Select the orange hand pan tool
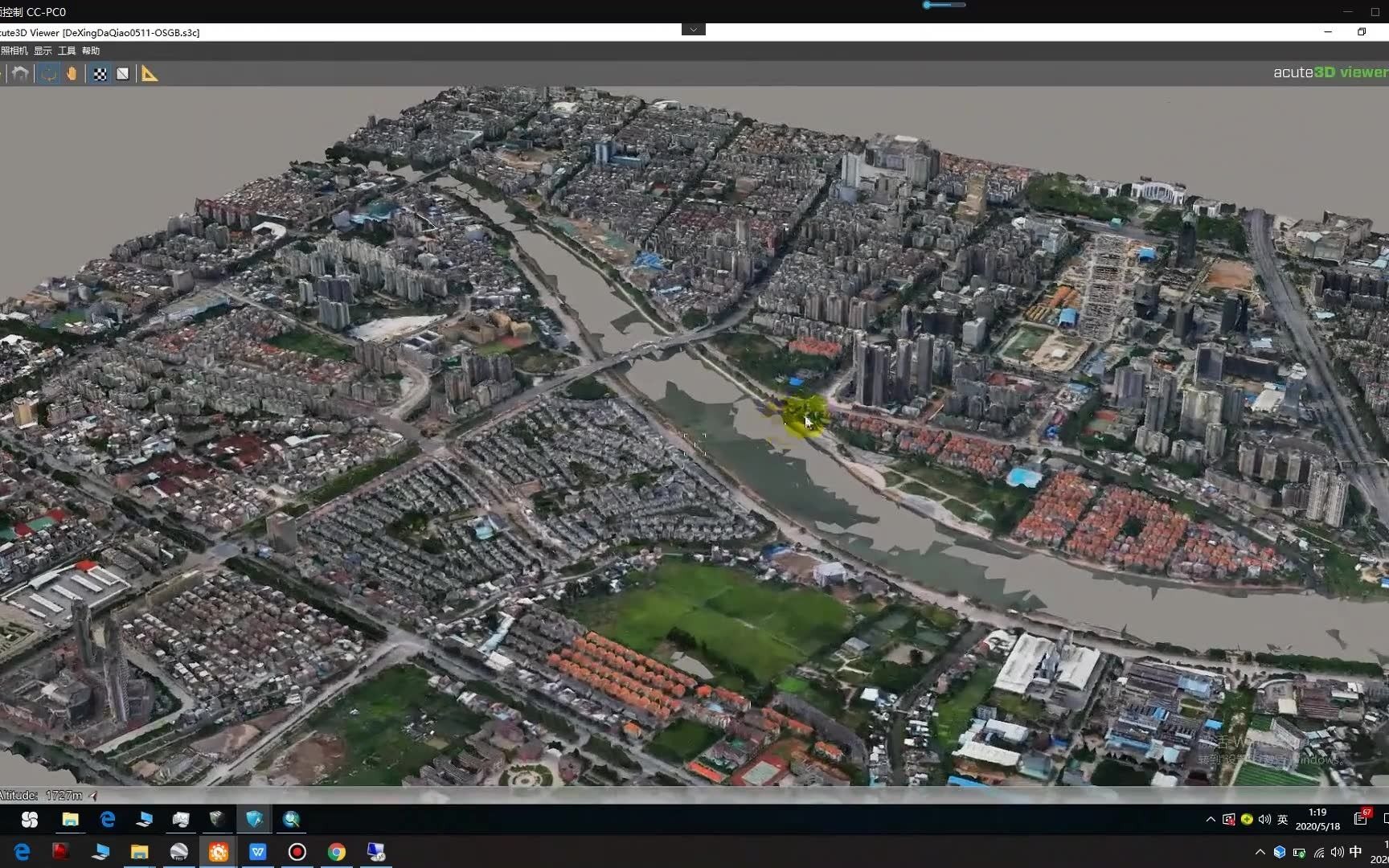This screenshot has height=868, width=1389. click(72, 74)
